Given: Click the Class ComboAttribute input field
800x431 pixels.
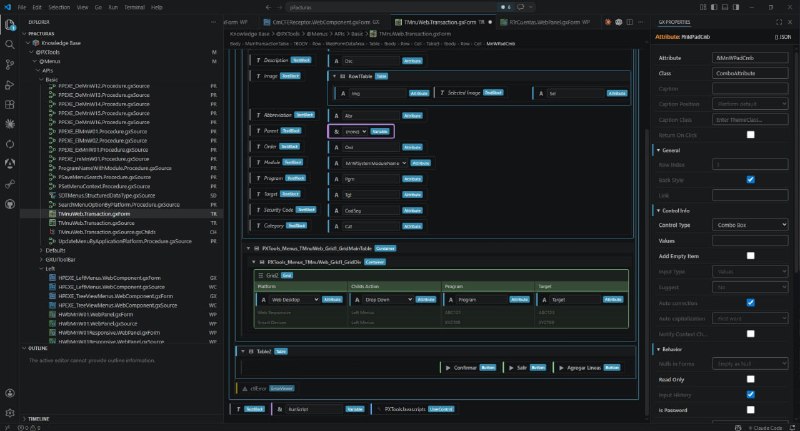Looking at the screenshot, I should pos(750,73).
